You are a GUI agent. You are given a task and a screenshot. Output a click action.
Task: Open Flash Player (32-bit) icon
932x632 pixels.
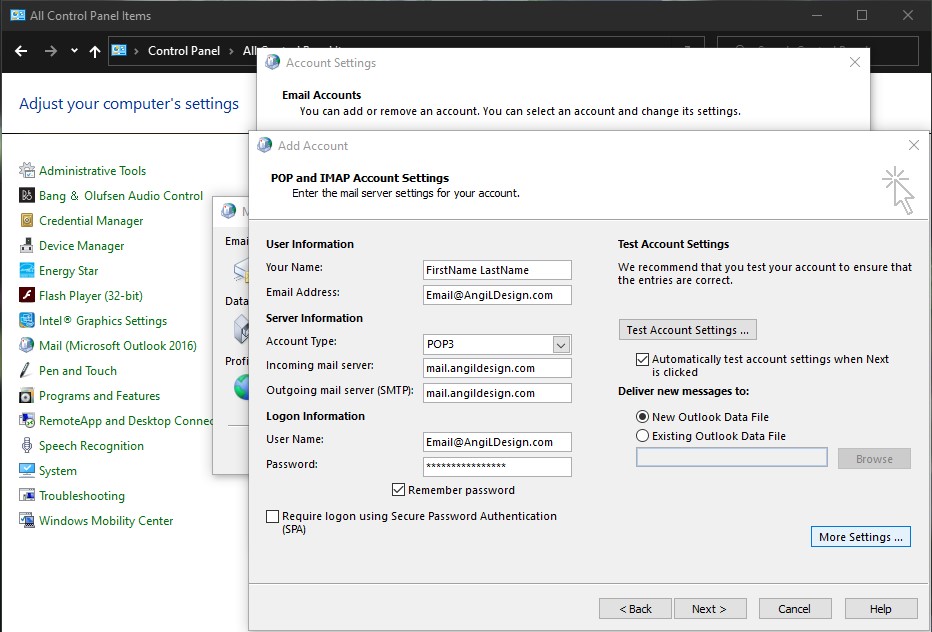pyautogui.click(x=27, y=295)
